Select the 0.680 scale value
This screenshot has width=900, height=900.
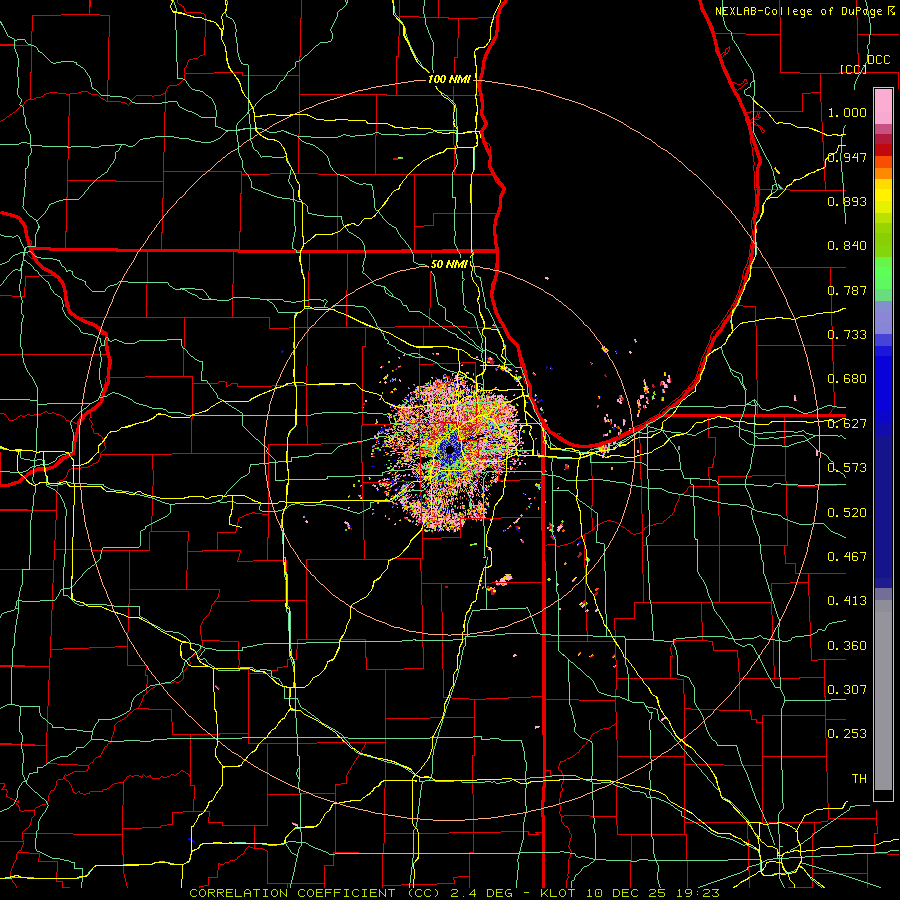847,379
